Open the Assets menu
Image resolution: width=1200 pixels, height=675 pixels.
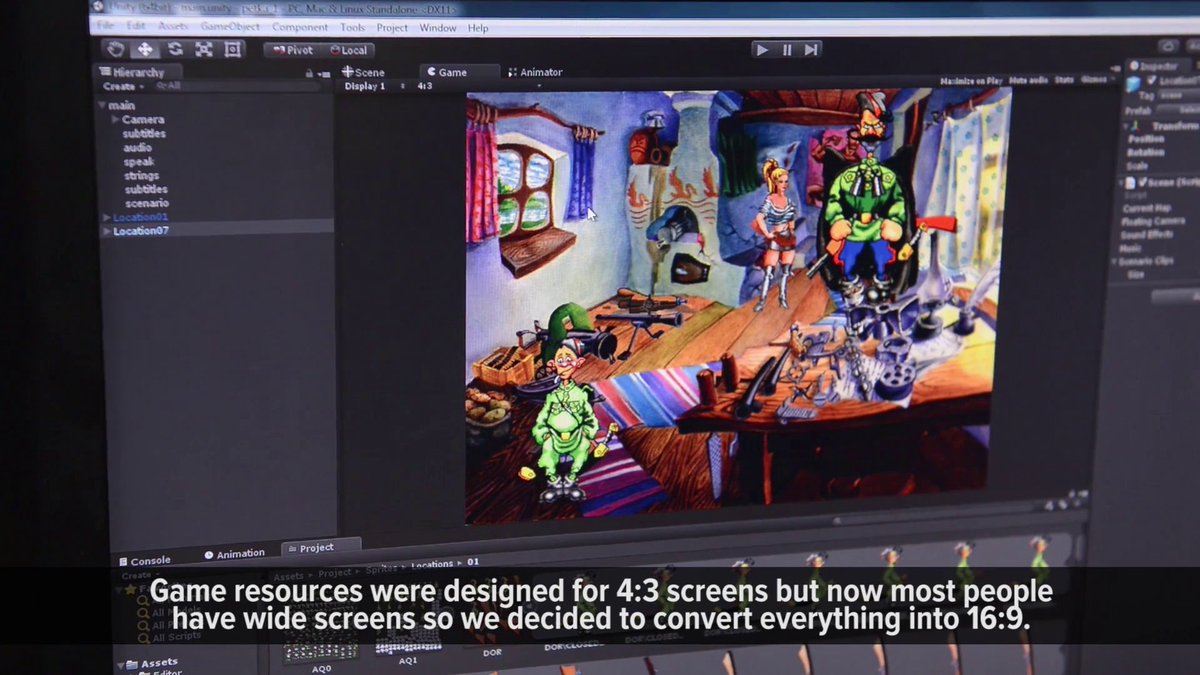(x=173, y=26)
